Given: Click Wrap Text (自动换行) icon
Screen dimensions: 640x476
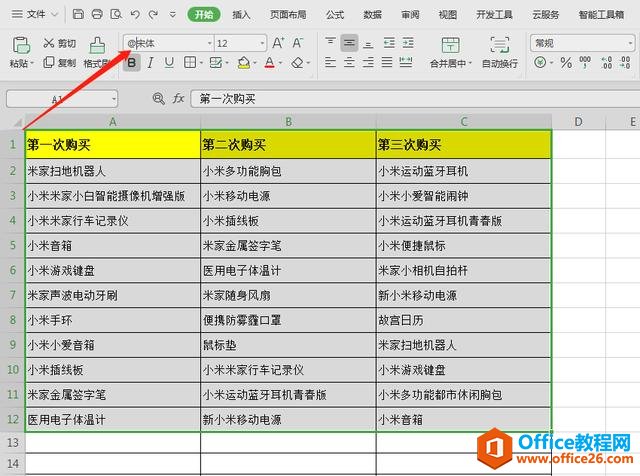Looking at the screenshot, I should pyautogui.click(x=500, y=45).
